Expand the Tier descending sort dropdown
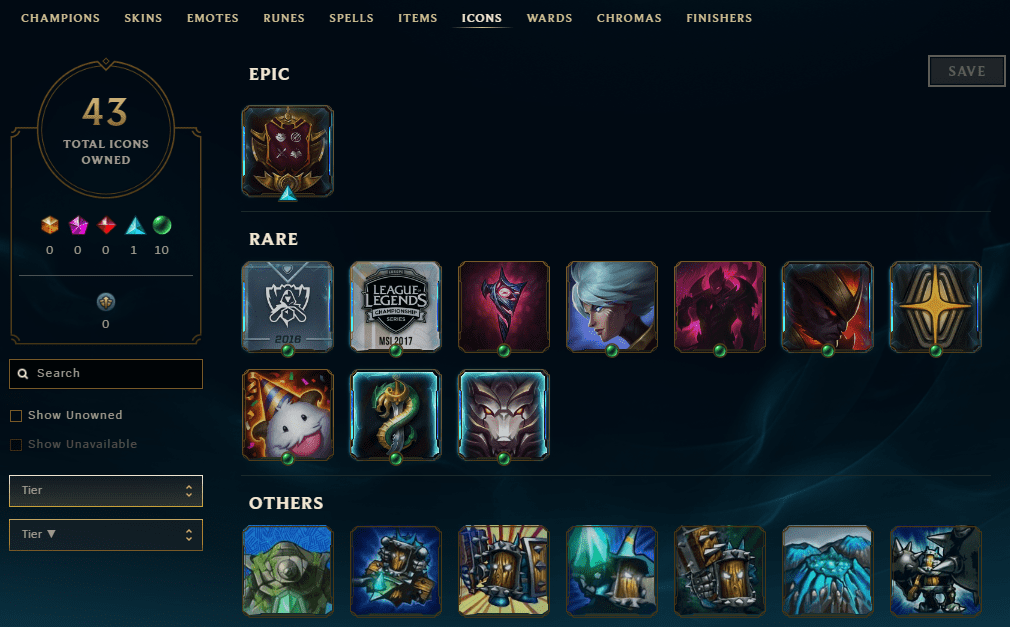This screenshot has width=1010, height=627. point(106,534)
